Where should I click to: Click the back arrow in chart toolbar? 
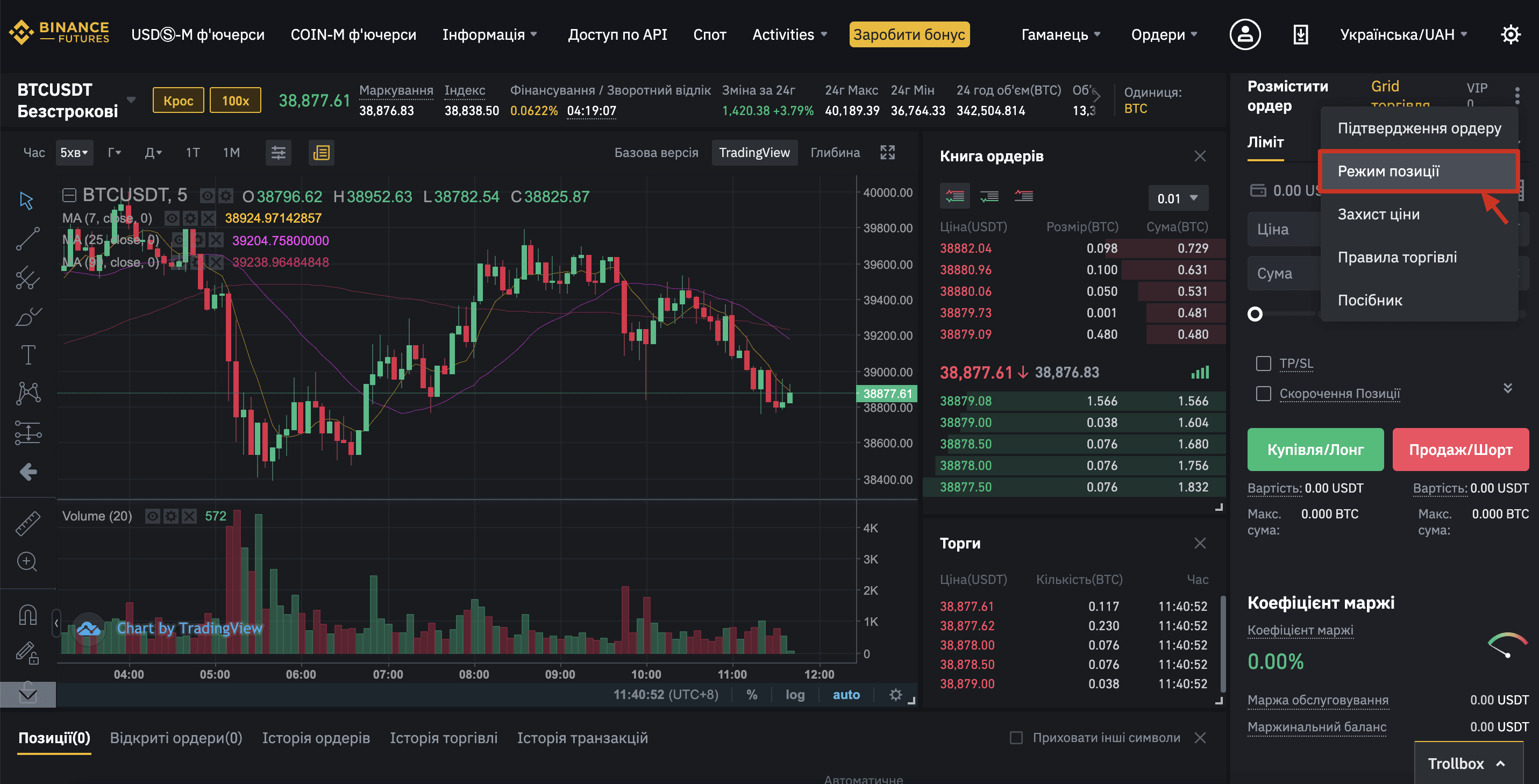(28, 472)
